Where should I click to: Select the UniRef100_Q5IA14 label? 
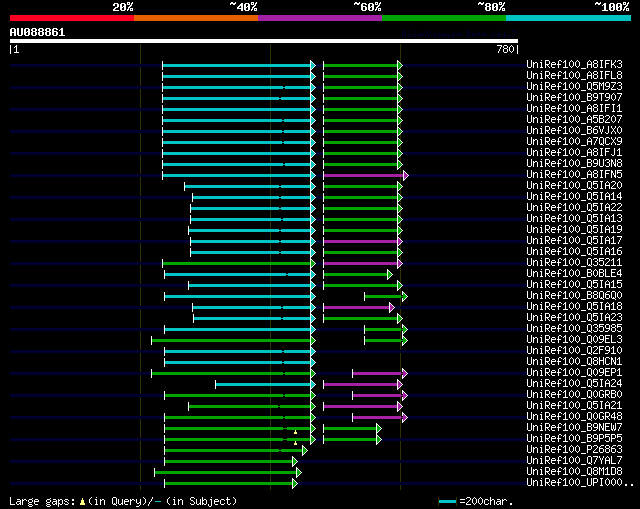(x=574, y=197)
